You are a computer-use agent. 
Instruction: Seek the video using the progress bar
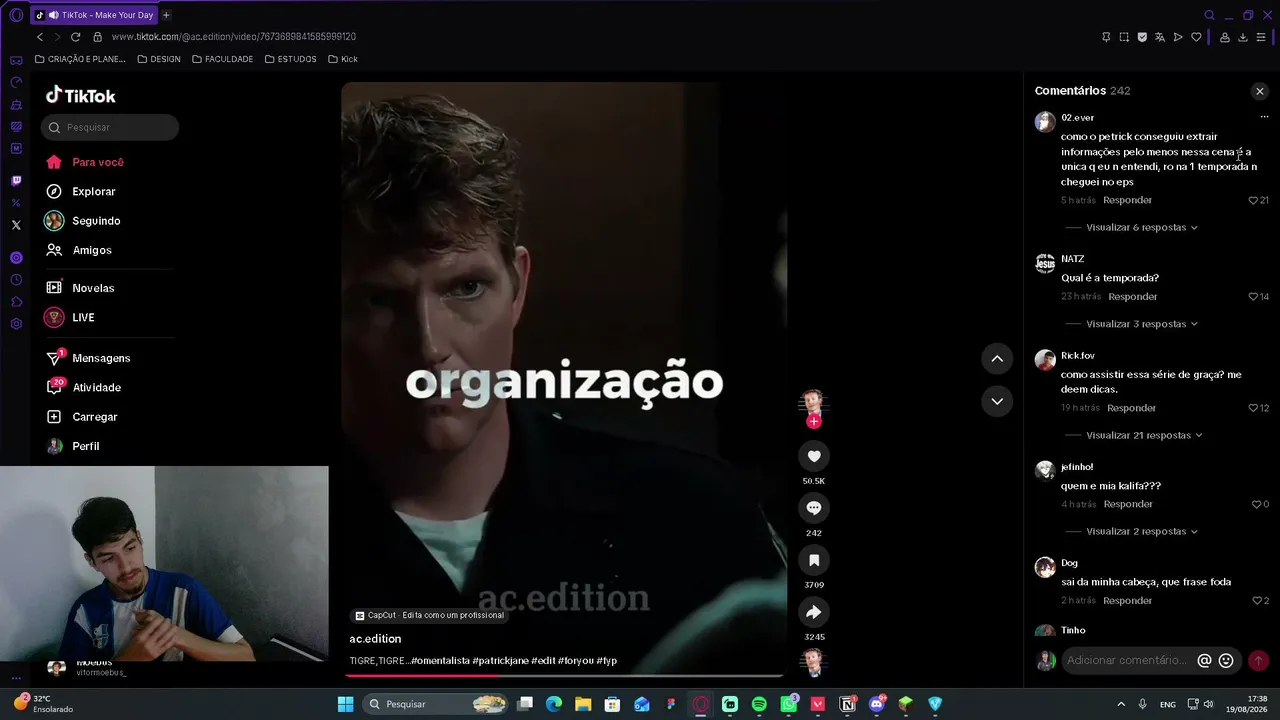[564, 675]
